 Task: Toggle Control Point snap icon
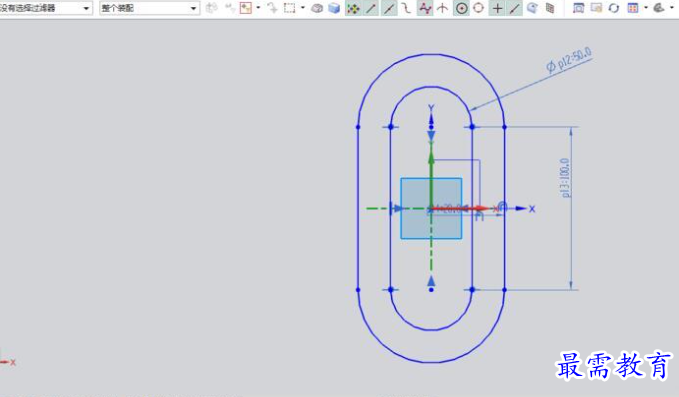pos(425,8)
